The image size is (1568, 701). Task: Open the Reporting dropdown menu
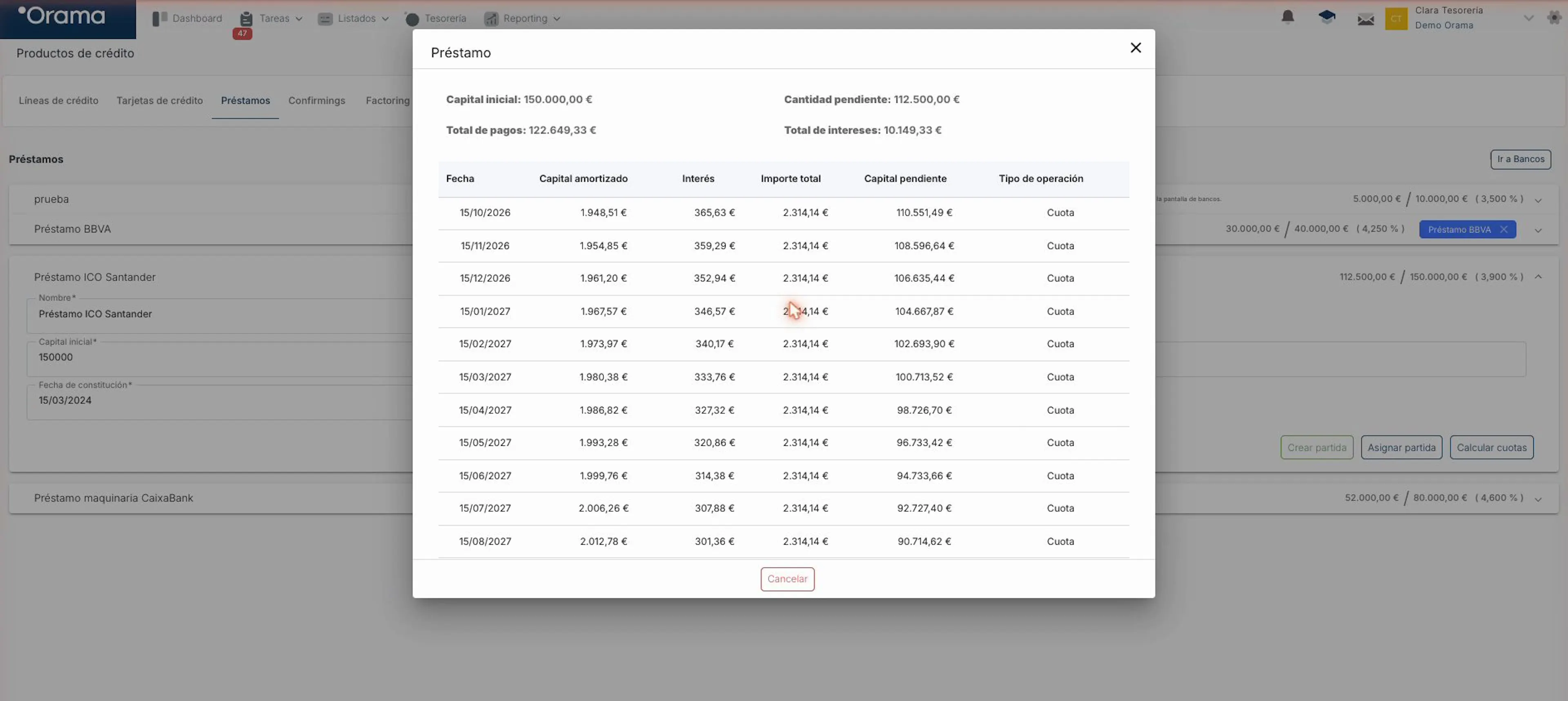[522, 18]
